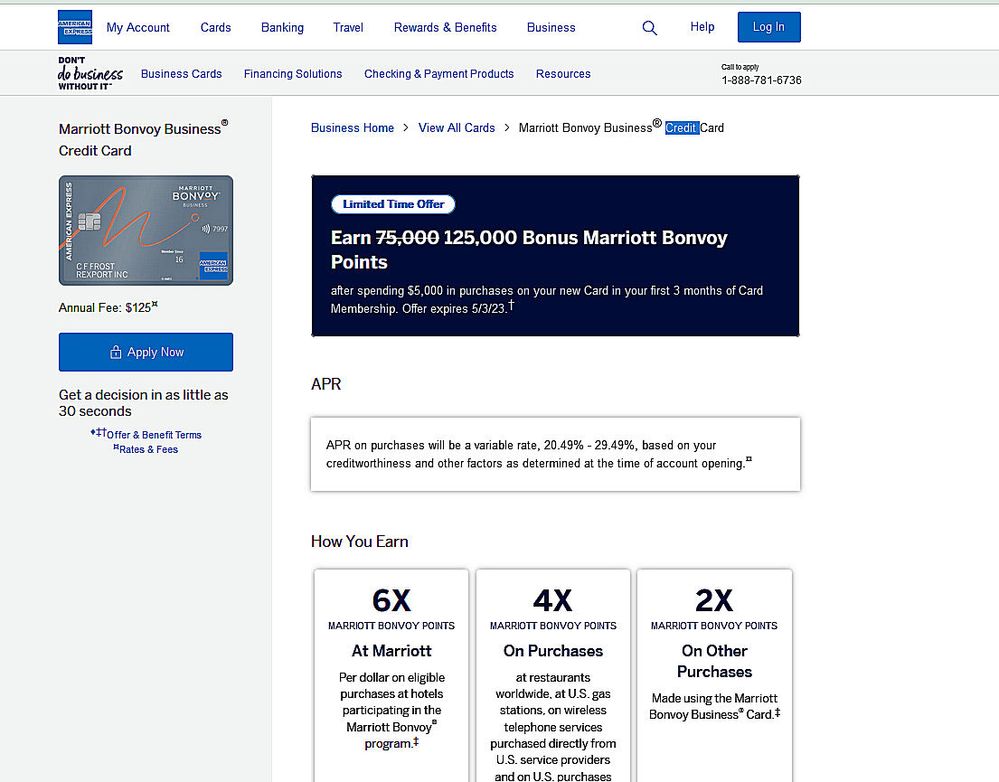The height and width of the screenshot is (782, 999).
Task: Open the Business menu
Action: pos(551,27)
